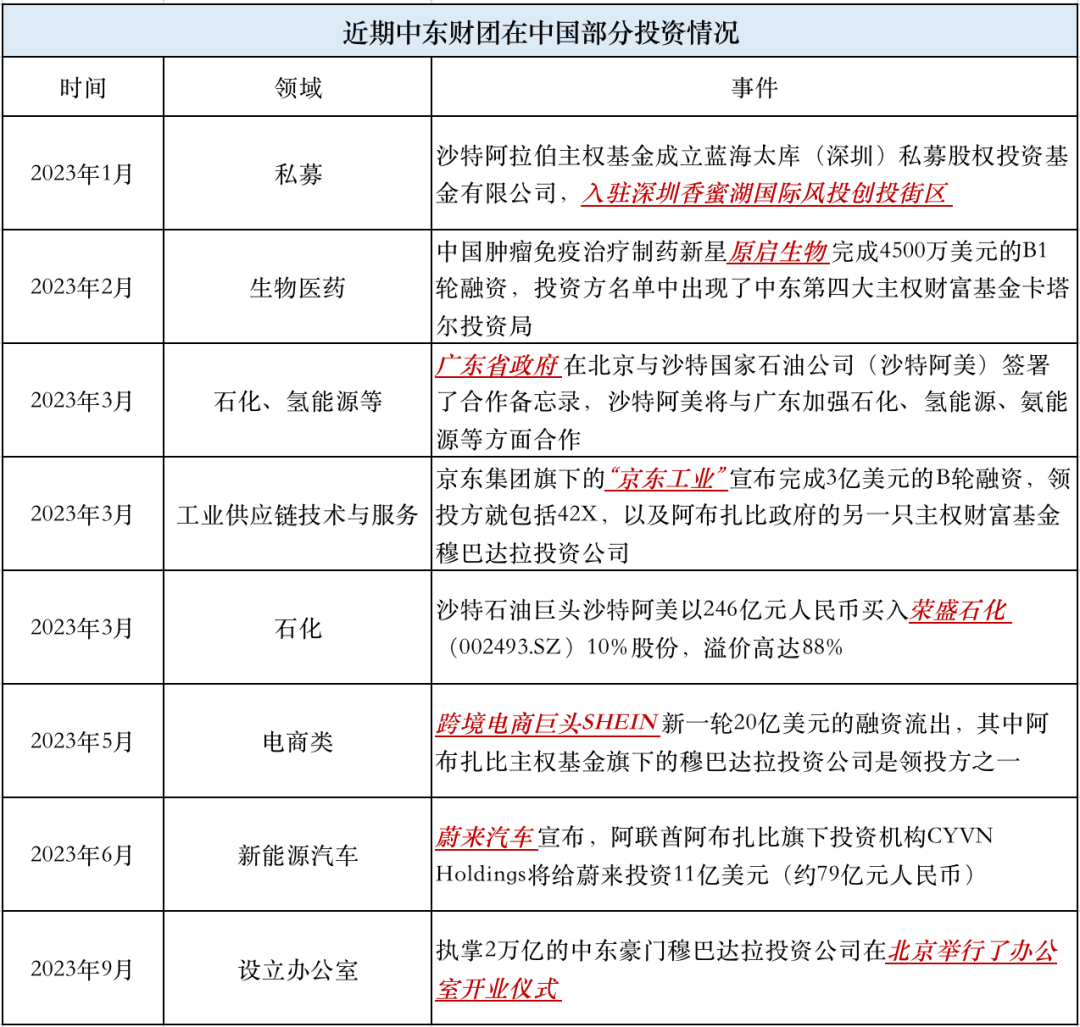This screenshot has height=1027, width=1080.
Task: Open the 跨境电商巨头SHEIN red link
Action: (x=548, y=723)
